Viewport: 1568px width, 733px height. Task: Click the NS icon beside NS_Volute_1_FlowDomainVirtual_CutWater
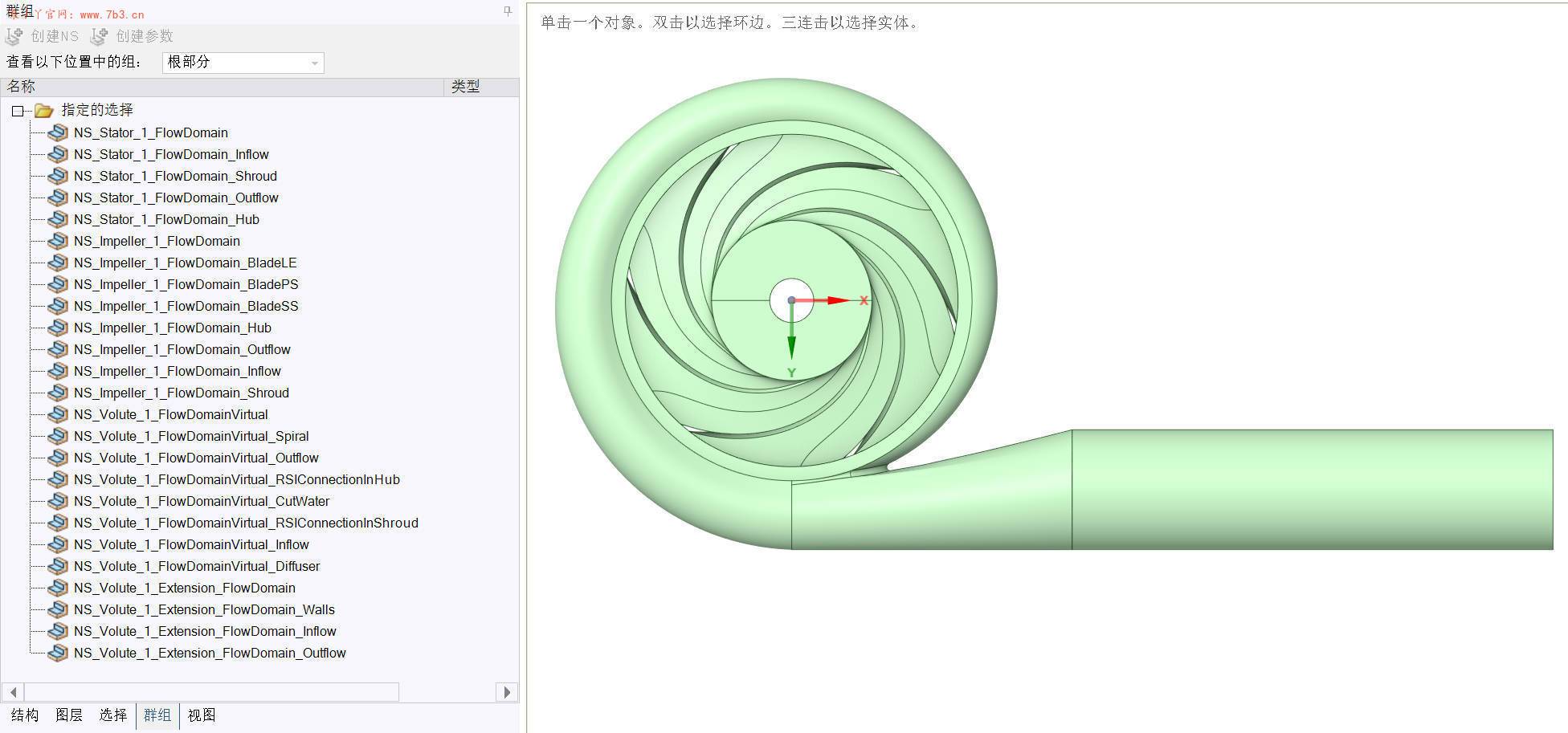(x=57, y=501)
